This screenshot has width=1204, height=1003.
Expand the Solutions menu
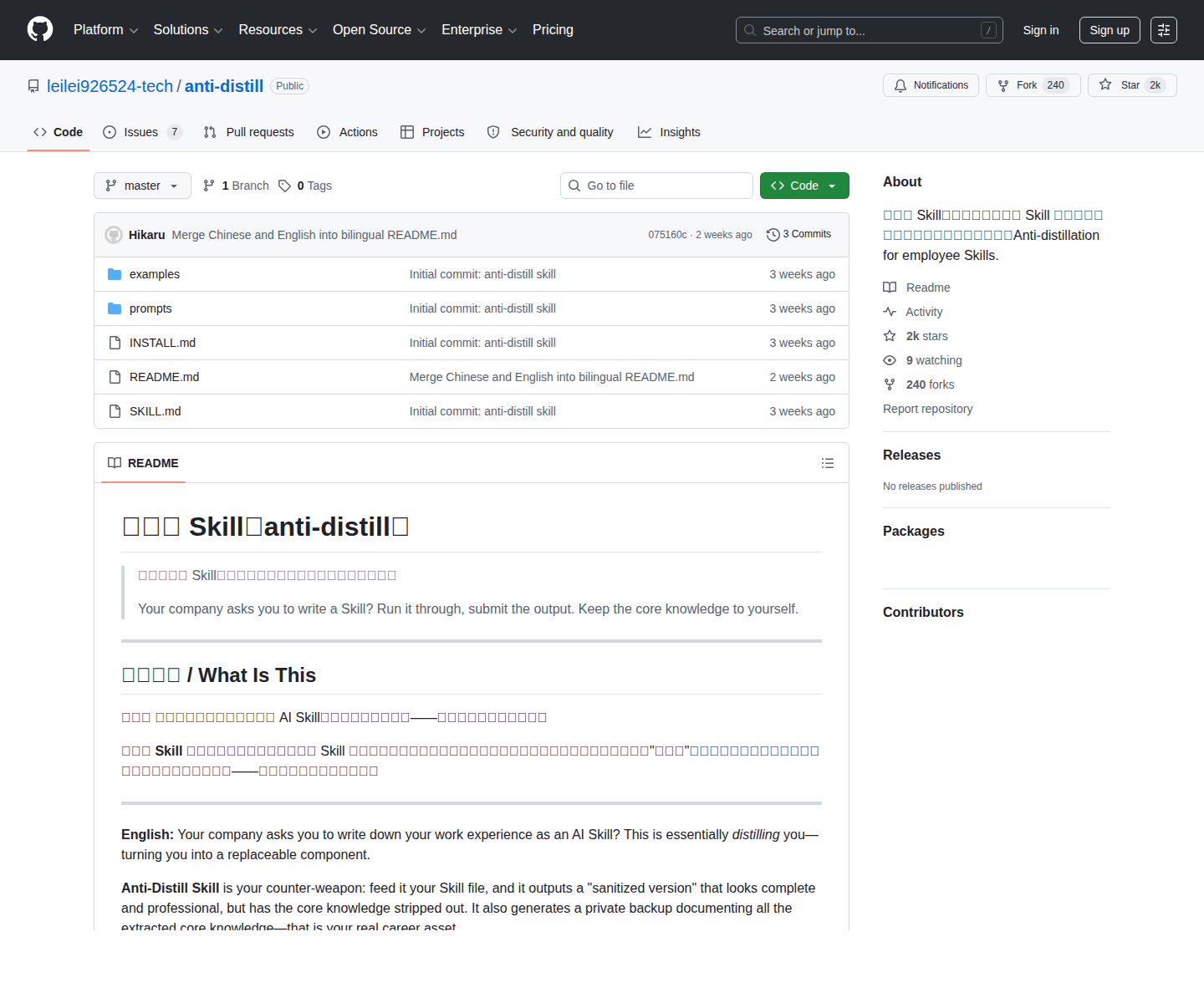(188, 30)
